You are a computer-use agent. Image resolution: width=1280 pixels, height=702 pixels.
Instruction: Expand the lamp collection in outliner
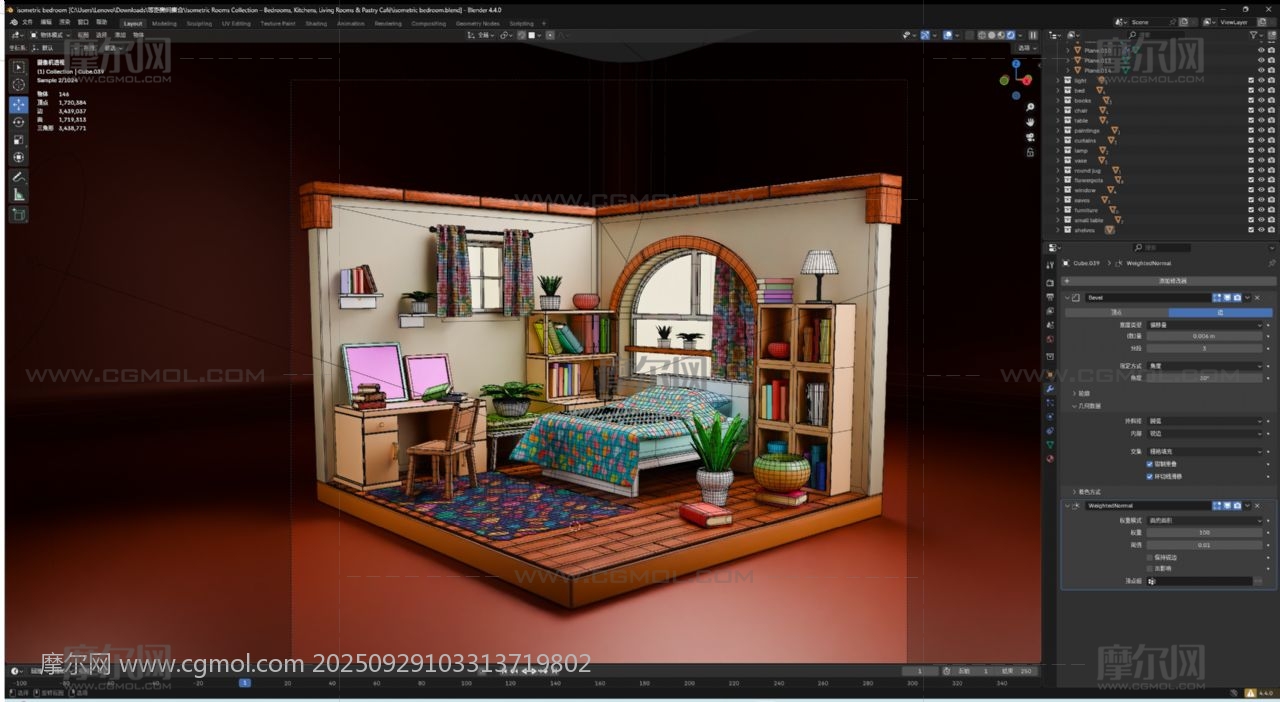1058,150
